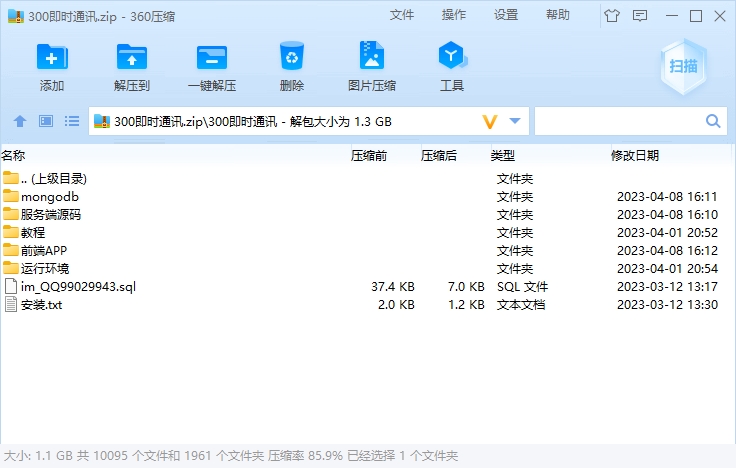
Task: Open the 操作 (Operation) menu
Action: tap(454, 15)
